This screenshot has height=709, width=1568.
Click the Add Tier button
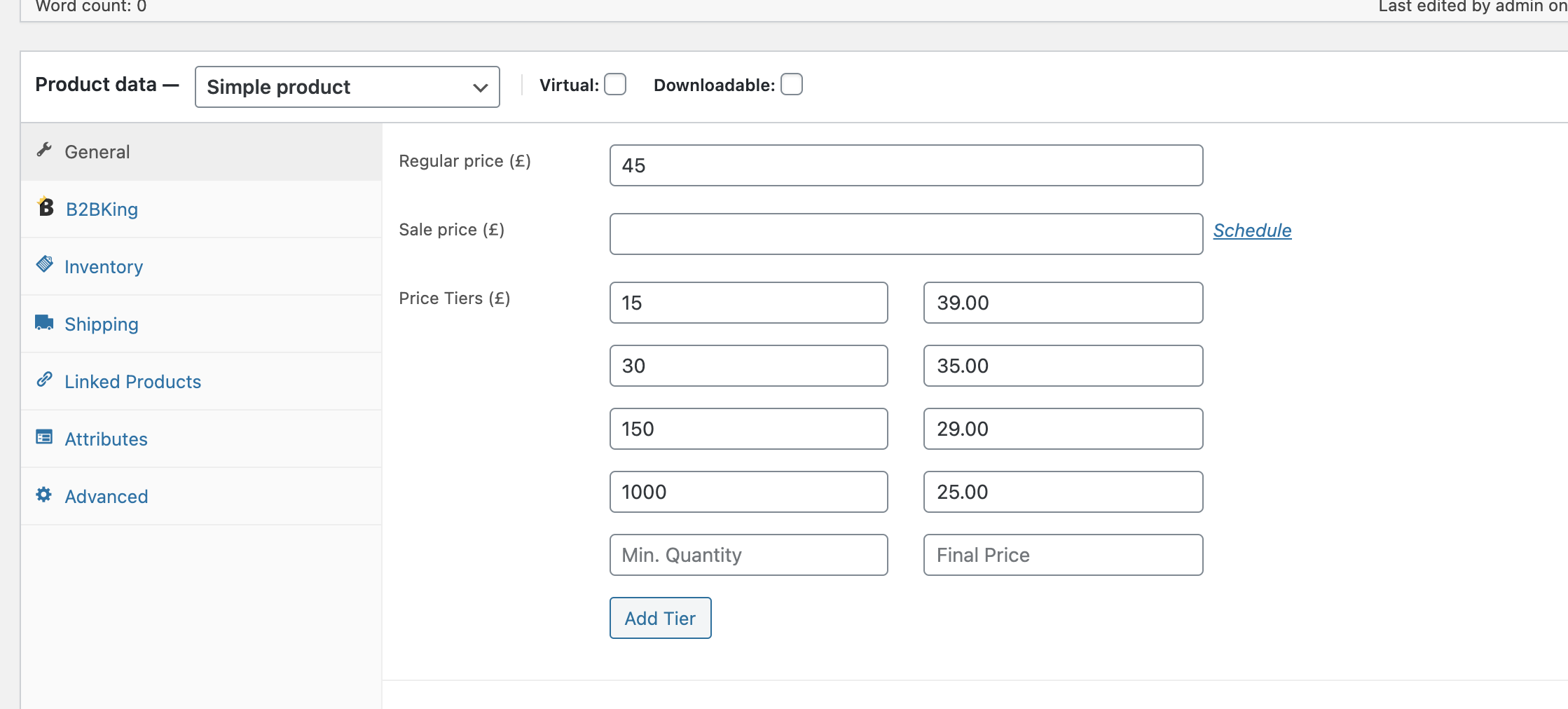coord(661,618)
